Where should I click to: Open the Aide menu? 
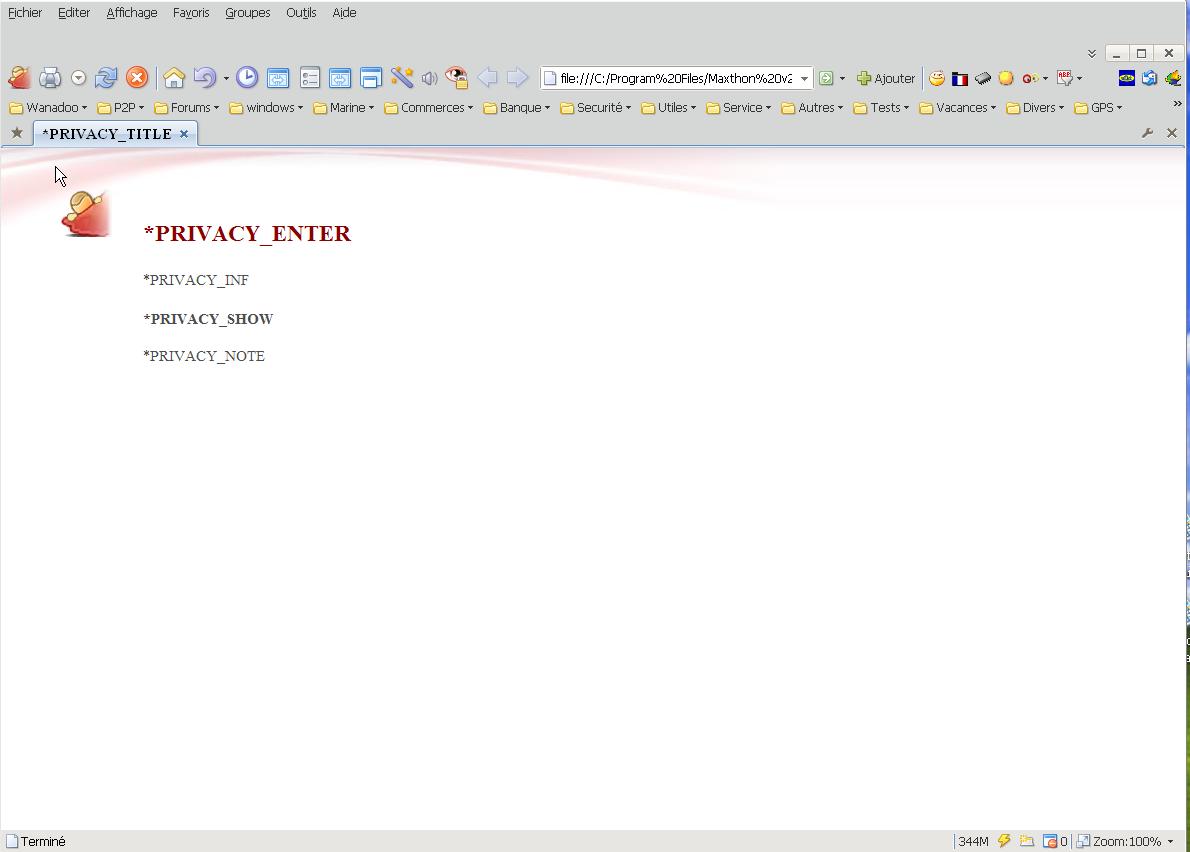(344, 13)
